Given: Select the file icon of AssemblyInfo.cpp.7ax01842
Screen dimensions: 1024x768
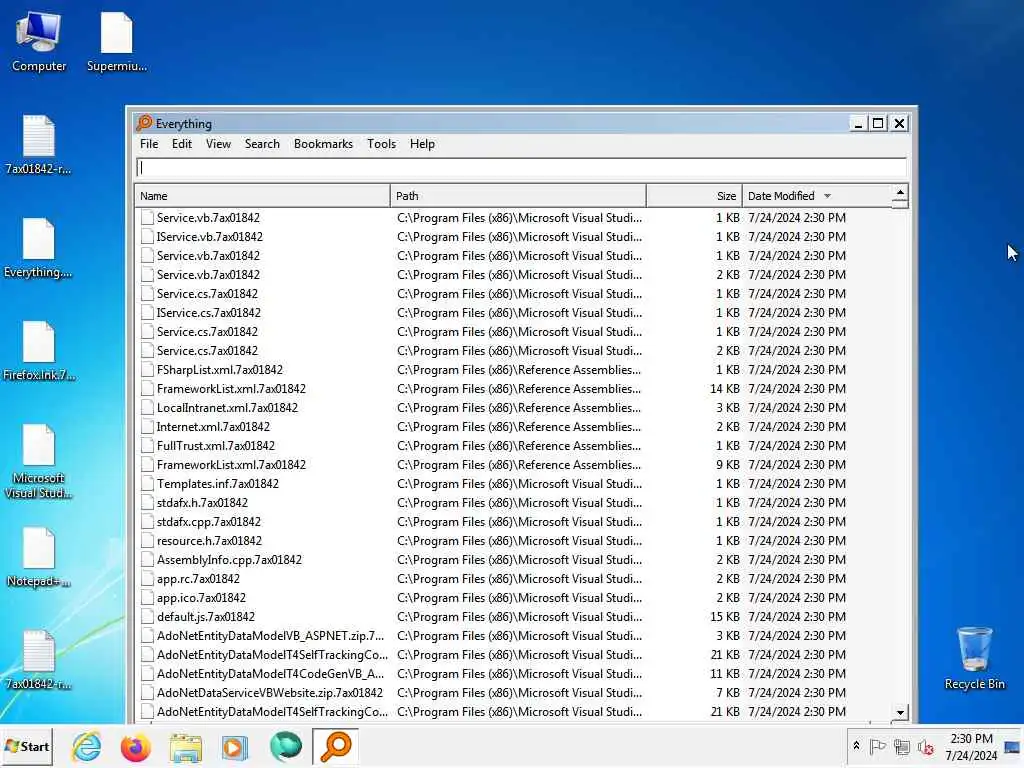Looking at the screenshot, I should tap(148, 560).
